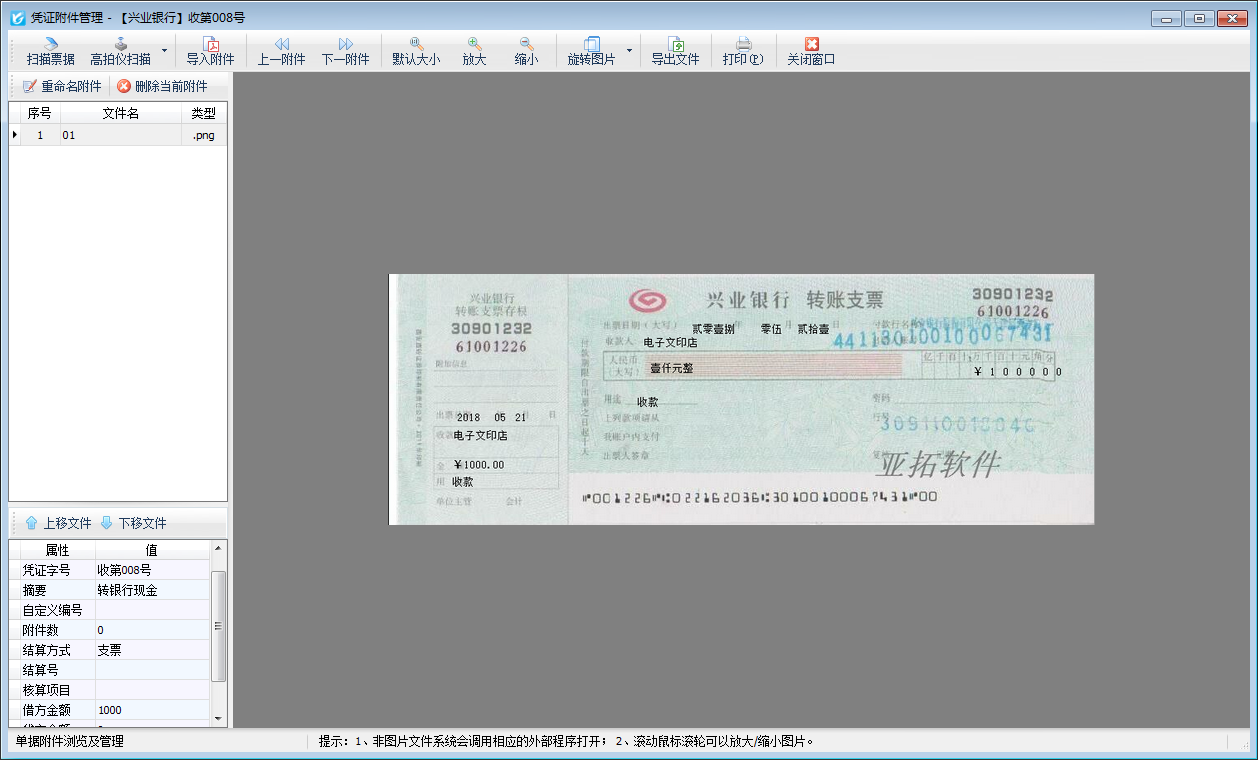The height and width of the screenshot is (760, 1258).
Task: Open the import attachment (导入附件) tool
Action: coord(210,51)
